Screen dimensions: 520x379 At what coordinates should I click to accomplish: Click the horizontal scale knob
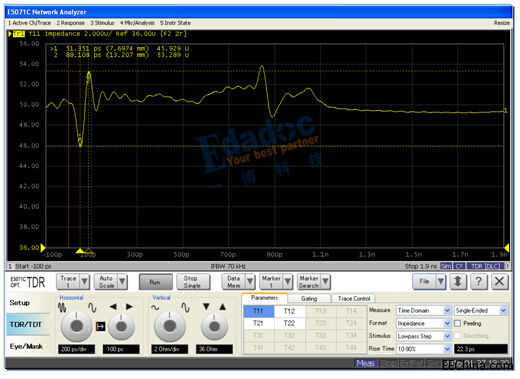(x=76, y=326)
